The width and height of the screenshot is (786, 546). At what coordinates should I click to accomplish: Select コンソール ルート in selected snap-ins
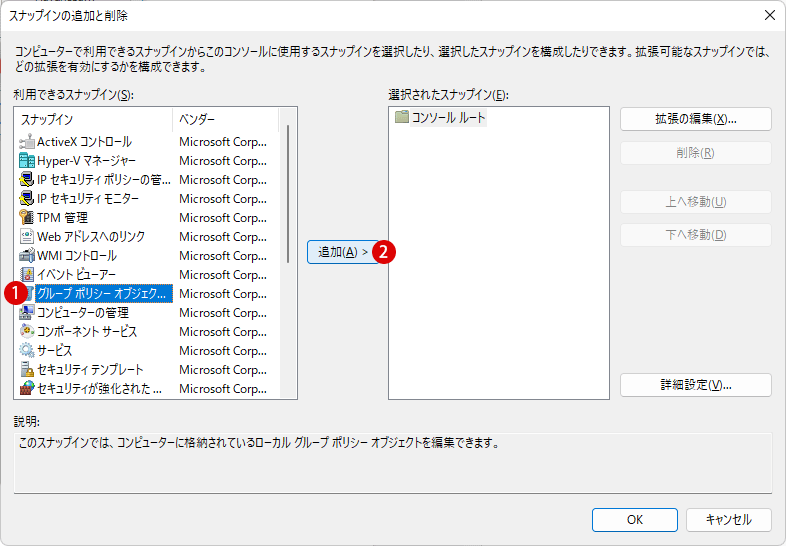pos(449,117)
